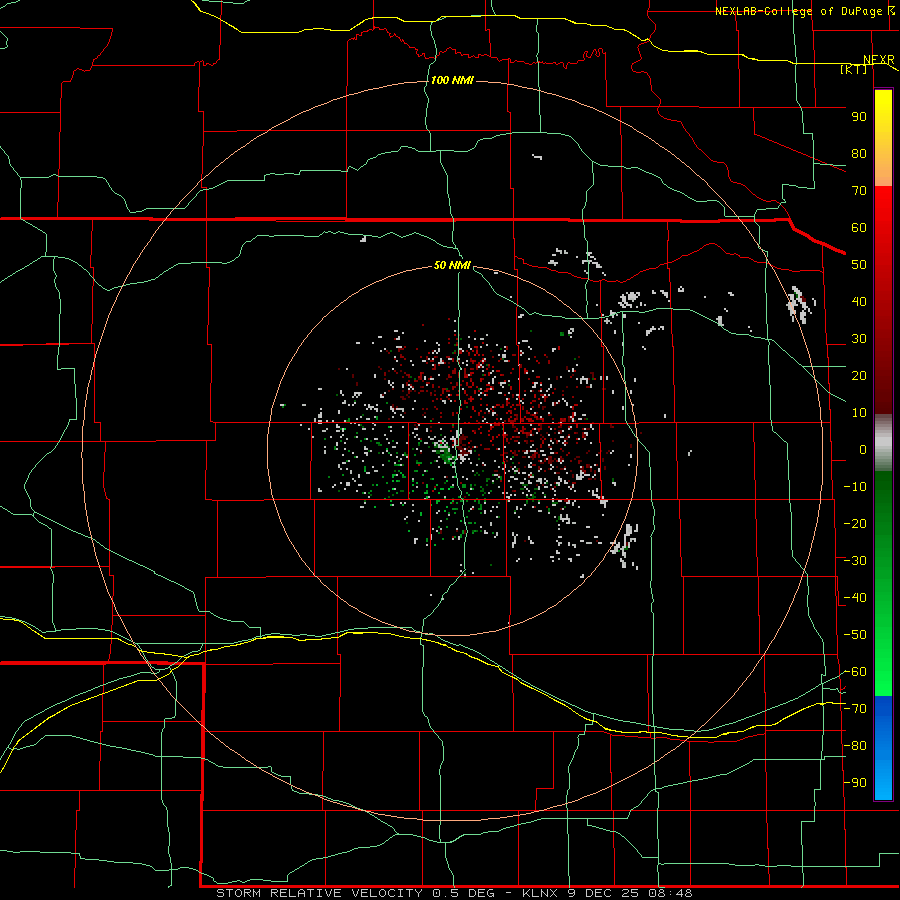The height and width of the screenshot is (900, 900).
Task: Click the 50 NMI range ring label
Action: coord(452,265)
